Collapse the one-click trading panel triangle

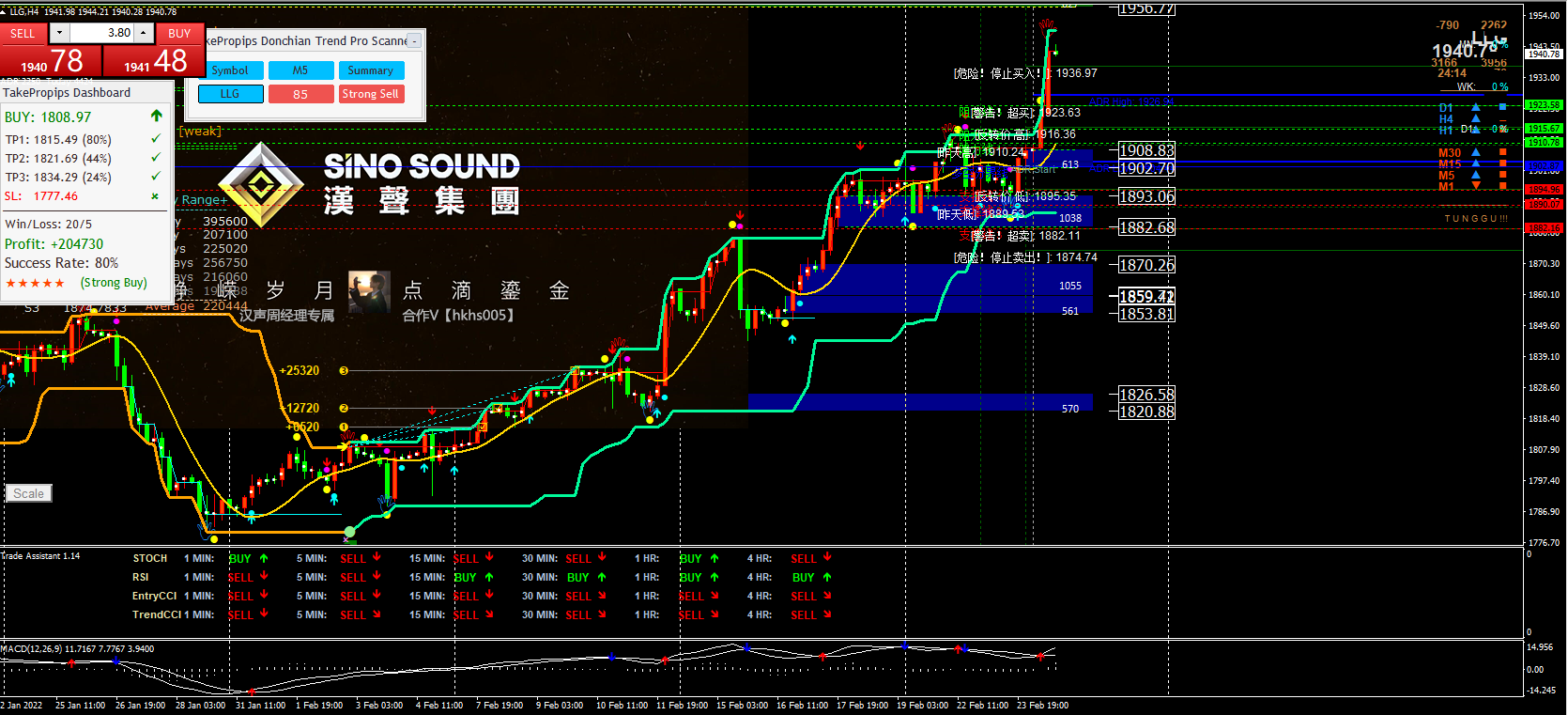(x=3, y=12)
